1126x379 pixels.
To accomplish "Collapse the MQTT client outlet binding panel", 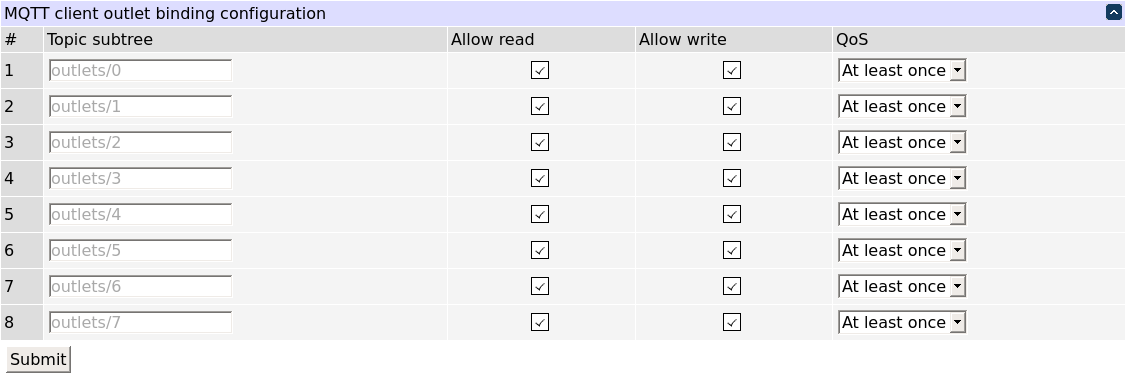I will point(1114,12).
